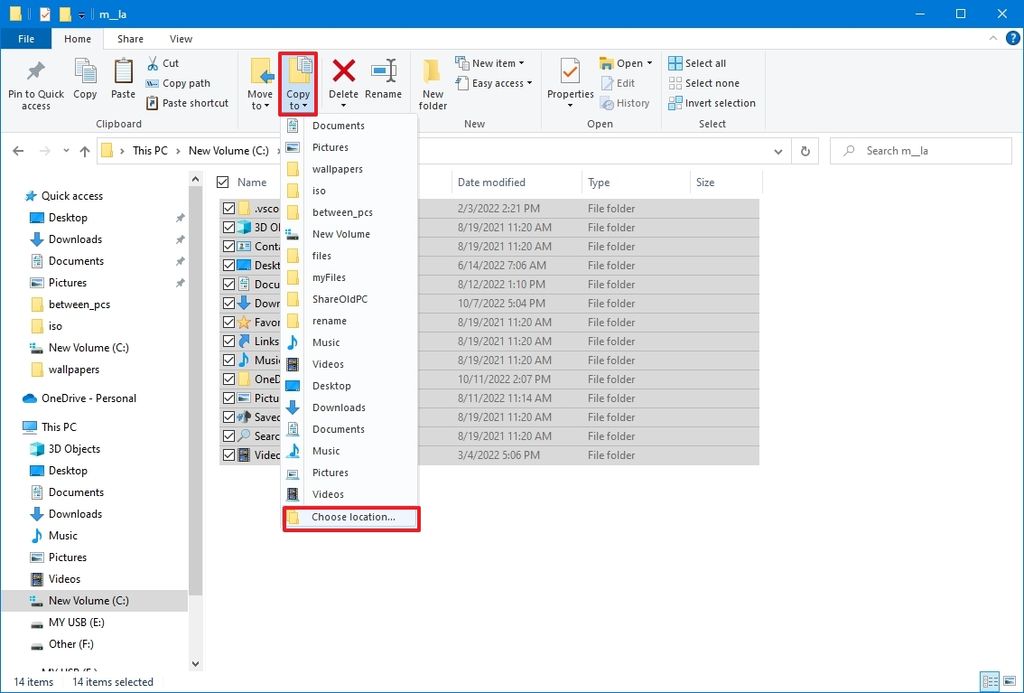Uncheck the Videos item checkbox
Screen dimensions: 1024x693
click(227, 455)
